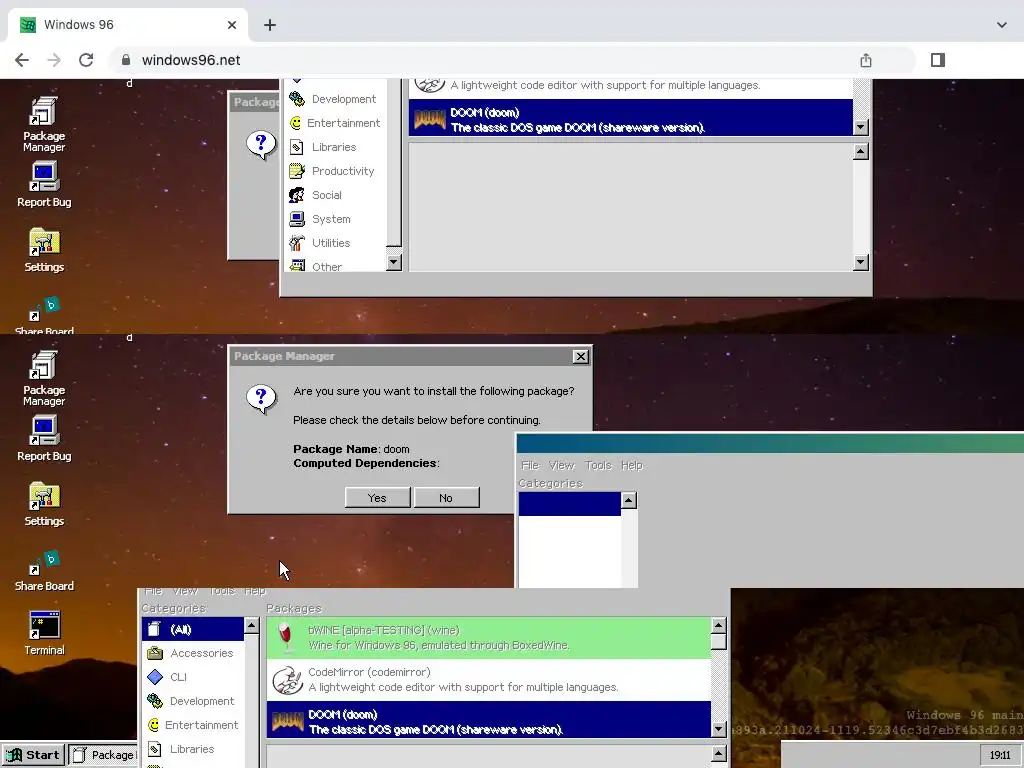Image resolution: width=1024 pixels, height=768 pixels.
Task: Confirm installation with the Yes button
Action: pyautogui.click(x=377, y=498)
